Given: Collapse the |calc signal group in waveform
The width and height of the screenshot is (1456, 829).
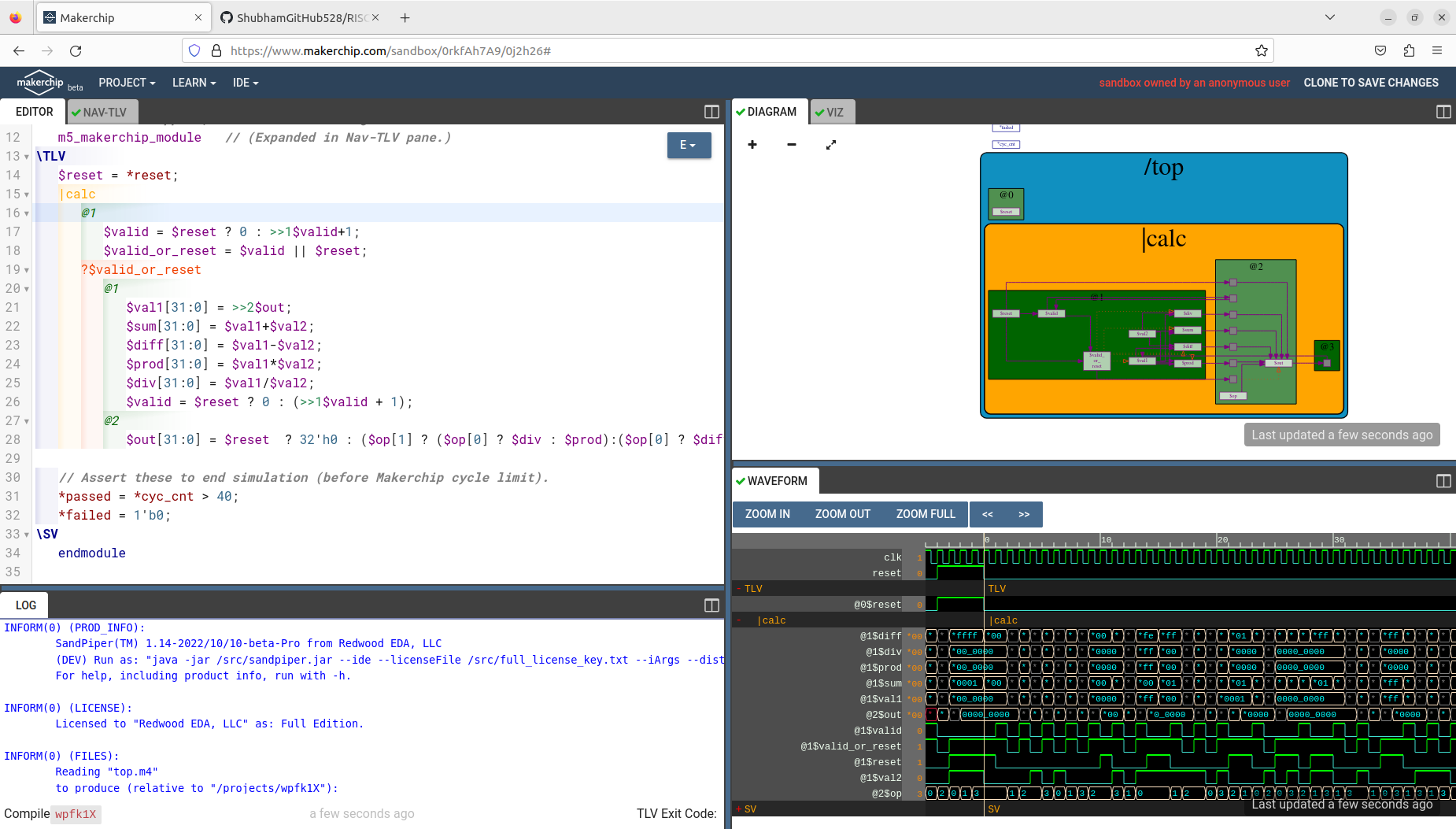Looking at the screenshot, I should [740, 620].
